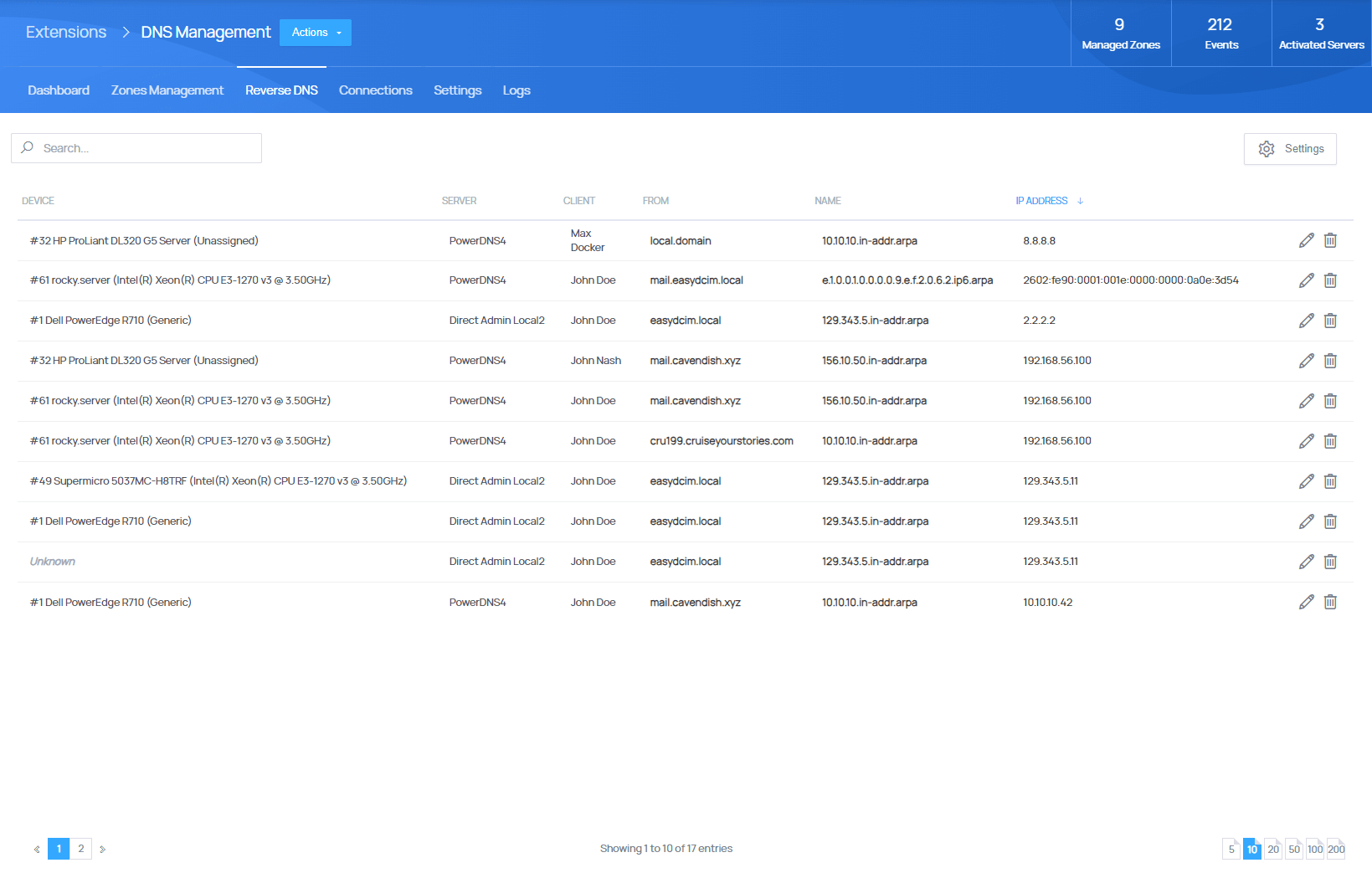Click the search magnifier icon
The image size is (1372, 873).
pos(28,147)
